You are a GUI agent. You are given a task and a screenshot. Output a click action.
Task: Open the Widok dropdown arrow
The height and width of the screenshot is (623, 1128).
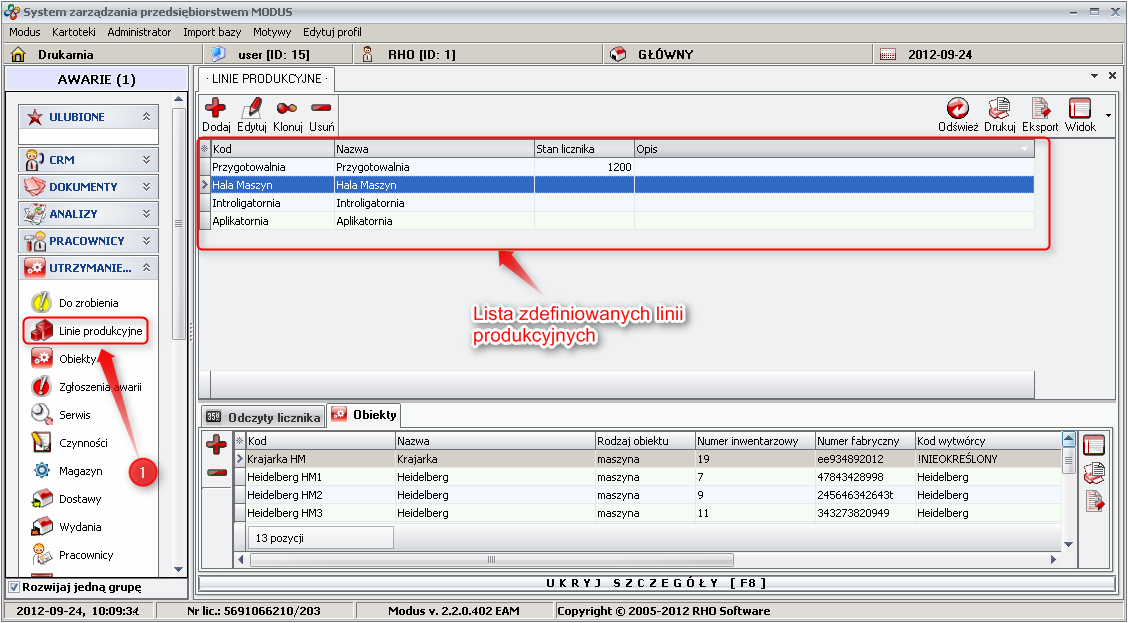pyautogui.click(x=1108, y=115)
